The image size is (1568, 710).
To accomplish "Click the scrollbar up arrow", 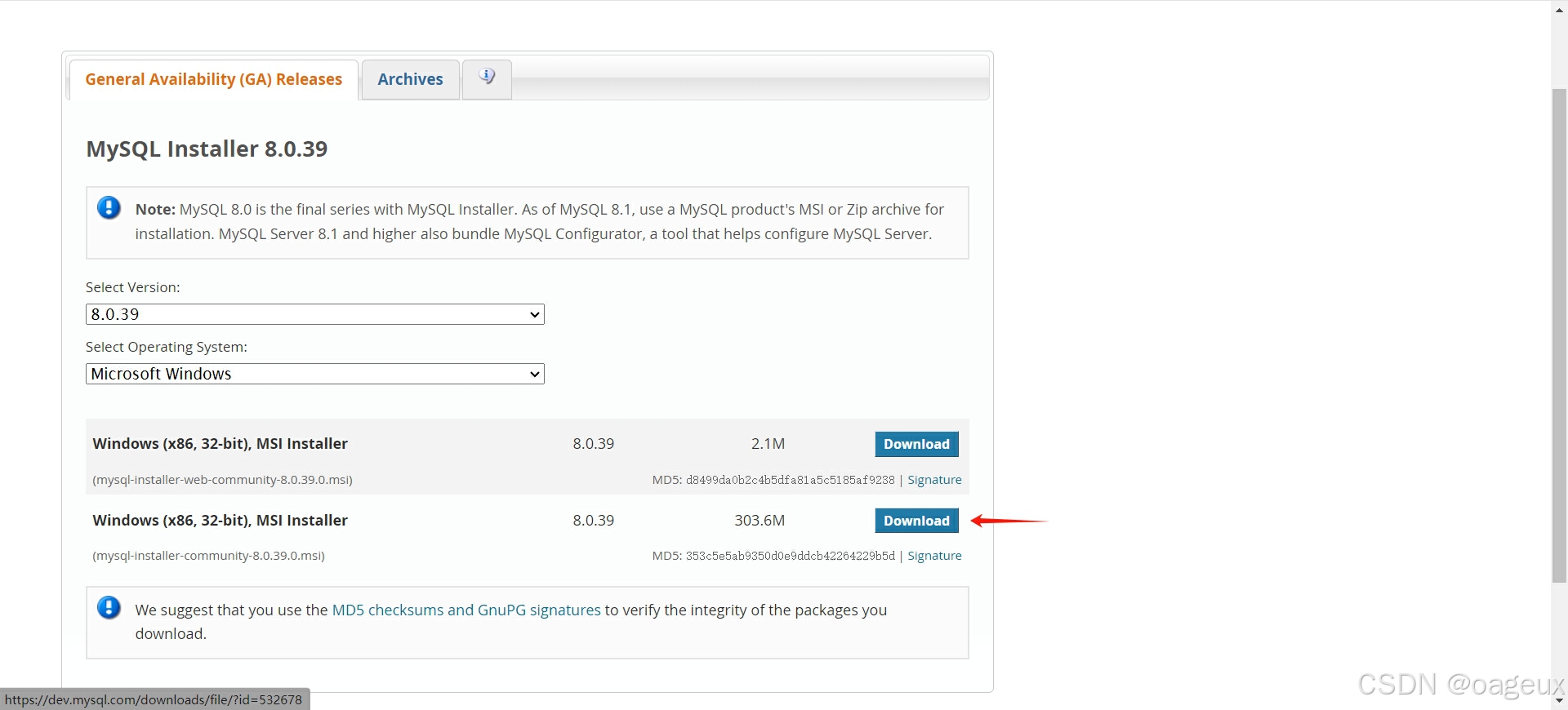I will click(x=1559, y=10).
